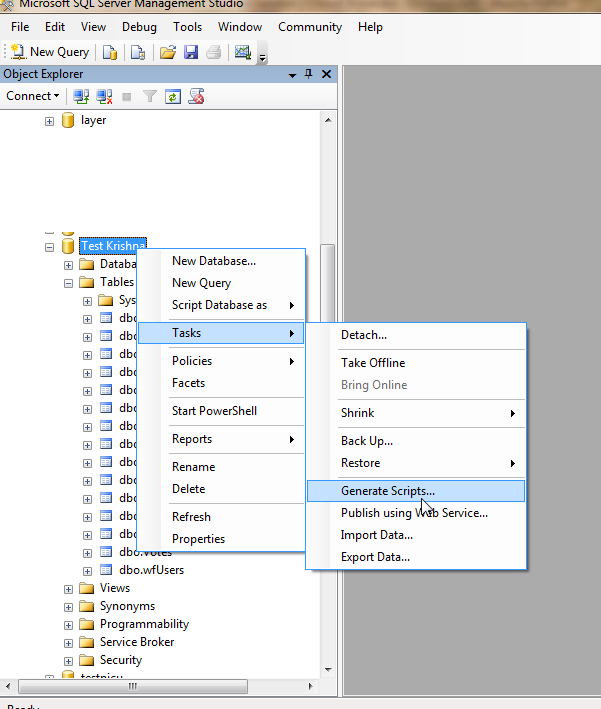The height and width of the screenshot is (709, 601).
Task: Select Detach... in Tasks submenu
Action: [x=416, y=335]
